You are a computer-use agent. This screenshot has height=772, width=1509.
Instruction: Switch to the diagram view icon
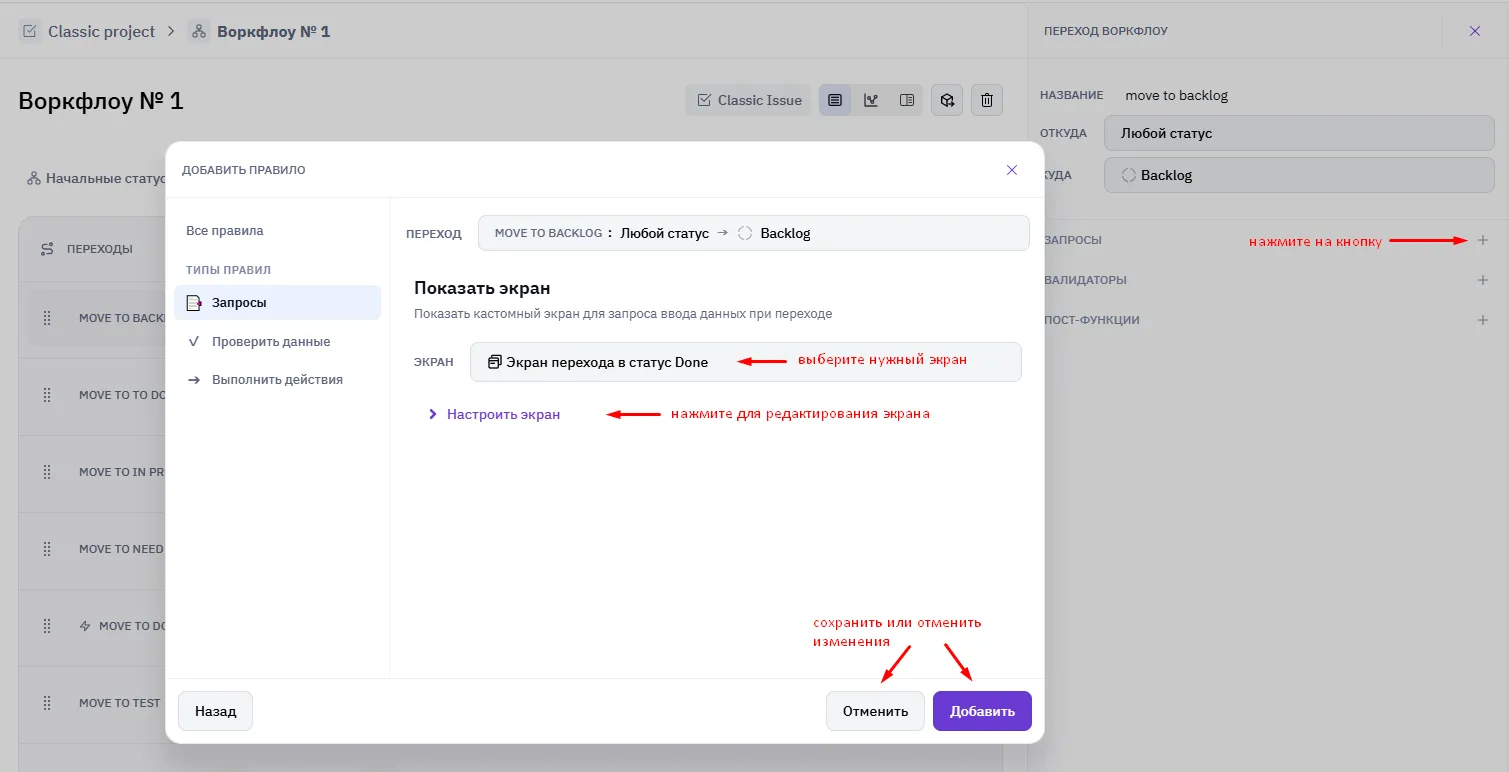coord(871,100)
